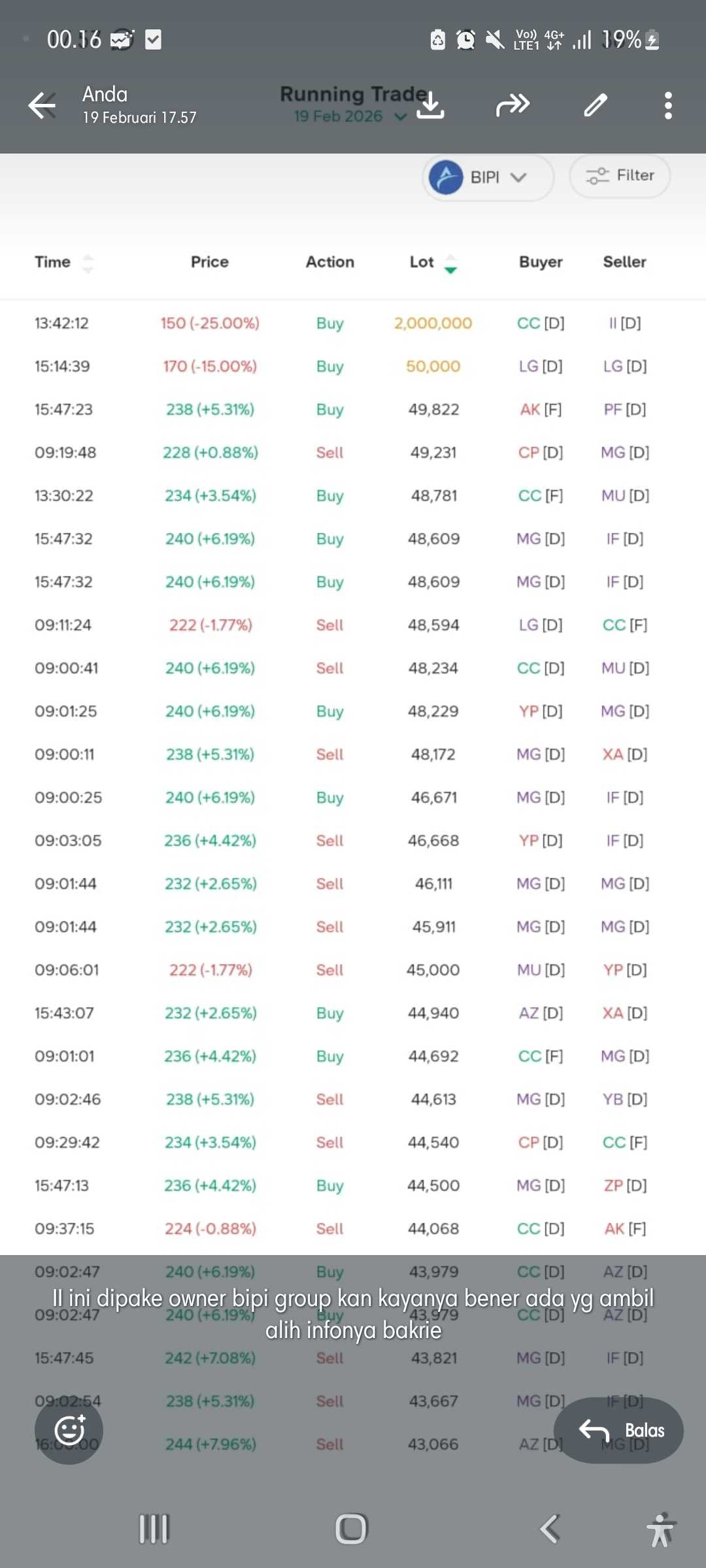
Task: Tap the Price column header
Action: click(x=210, y=262)
